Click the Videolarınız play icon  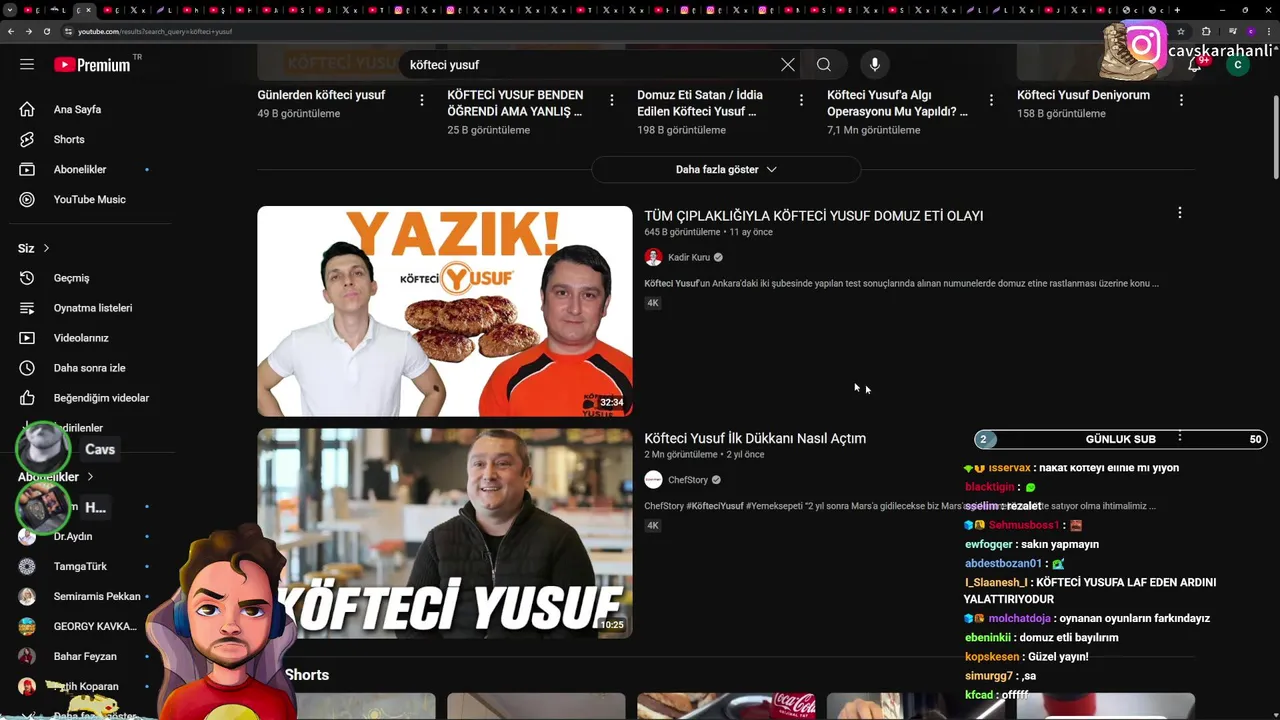(x=27, y=338)
